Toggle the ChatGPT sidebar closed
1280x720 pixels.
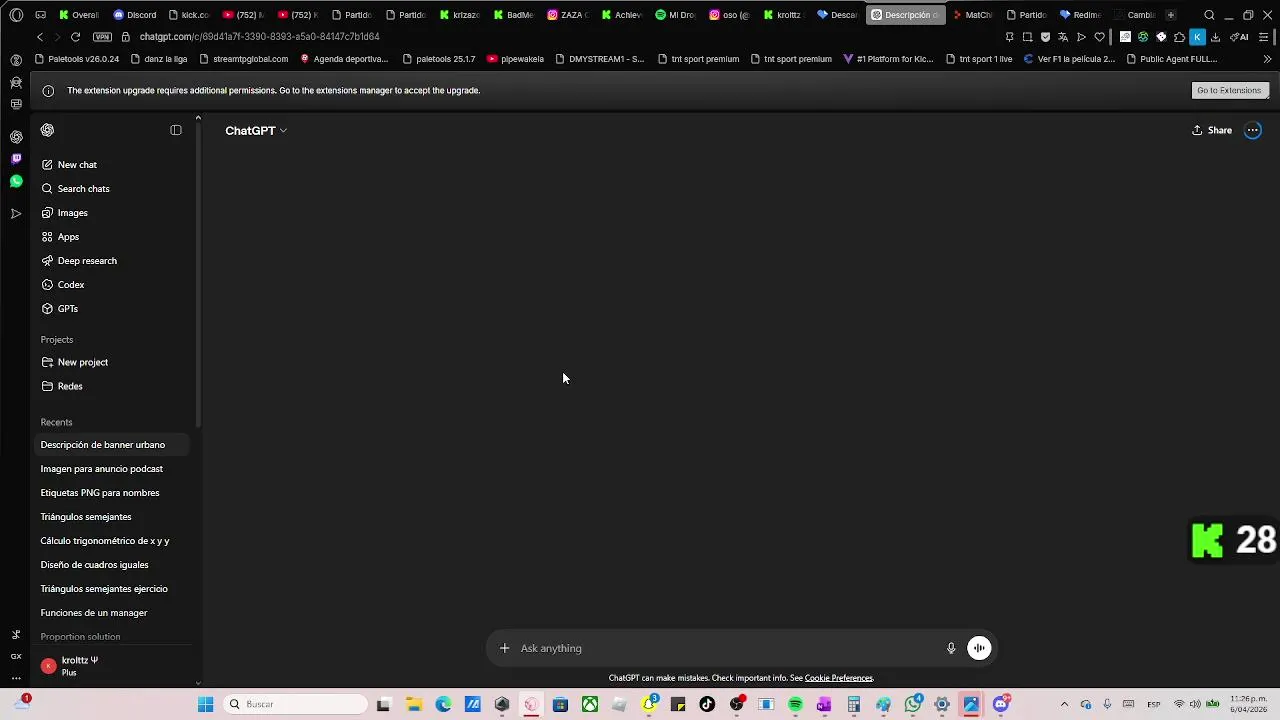176,130
